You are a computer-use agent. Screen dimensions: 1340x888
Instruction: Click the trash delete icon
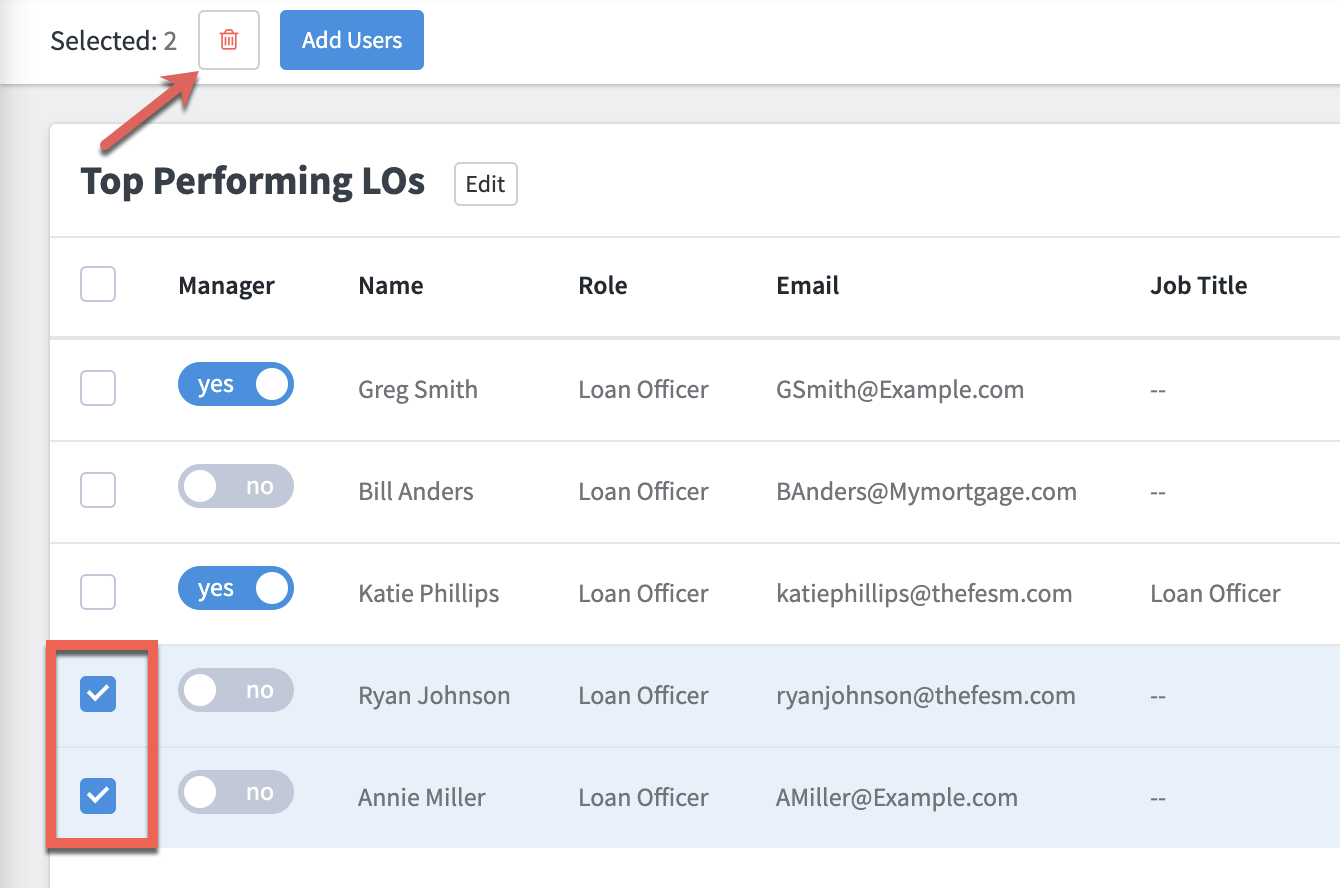click(228, 40)
